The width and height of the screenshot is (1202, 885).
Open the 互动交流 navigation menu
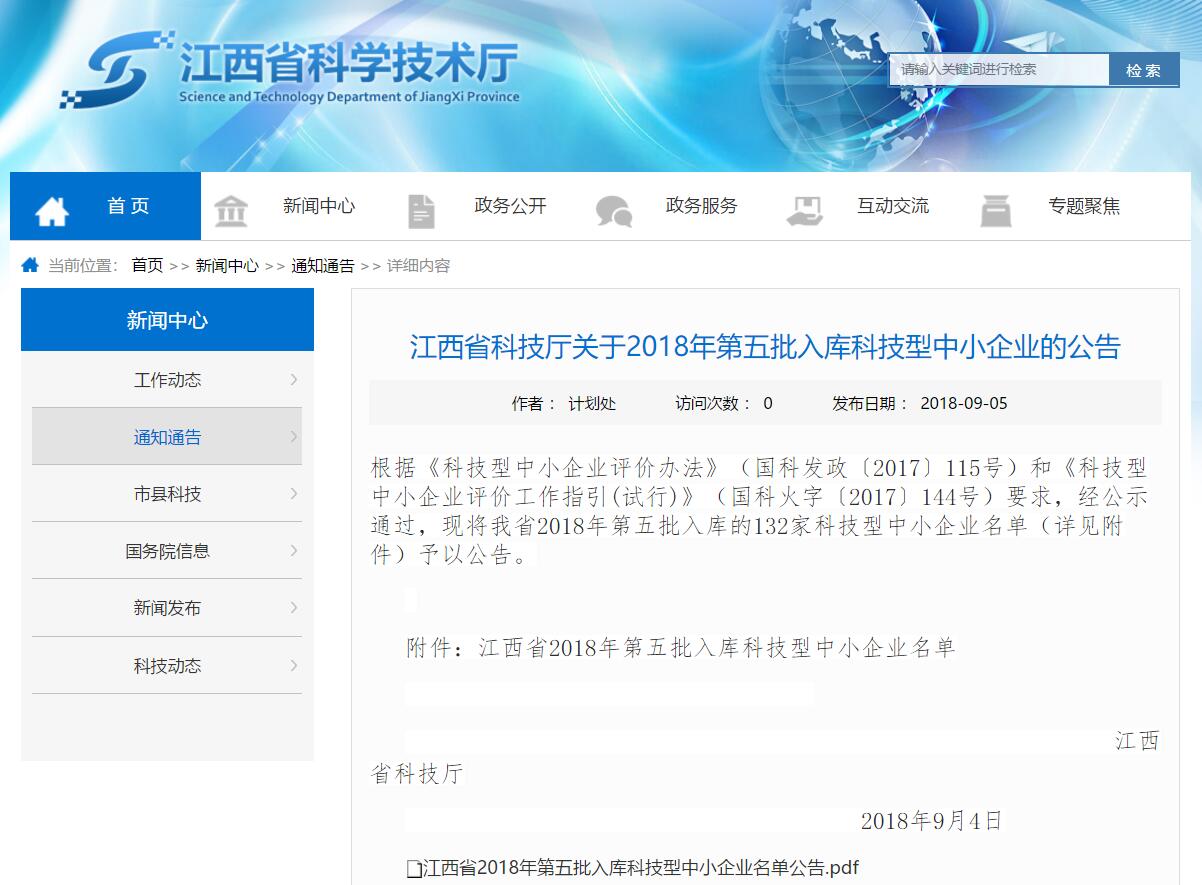pyautogui.click(x=893, y=206)
